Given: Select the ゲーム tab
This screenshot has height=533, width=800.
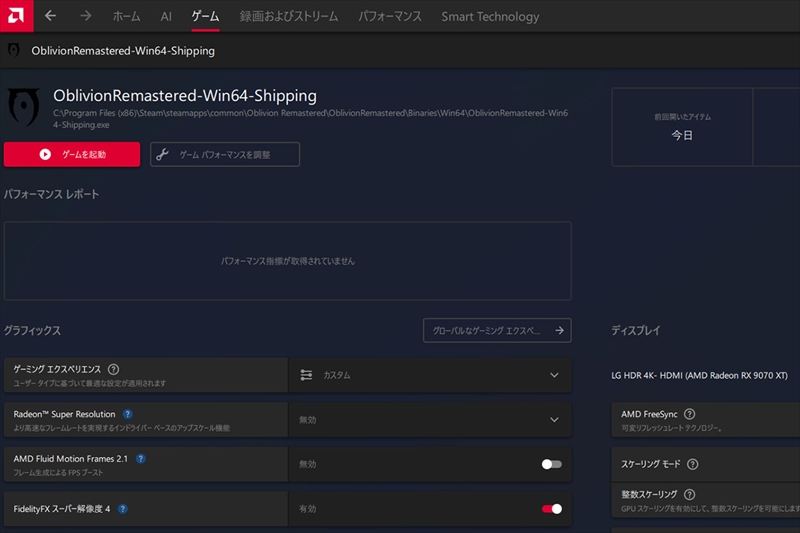Looking at the screenshot, I should [205, 16].
